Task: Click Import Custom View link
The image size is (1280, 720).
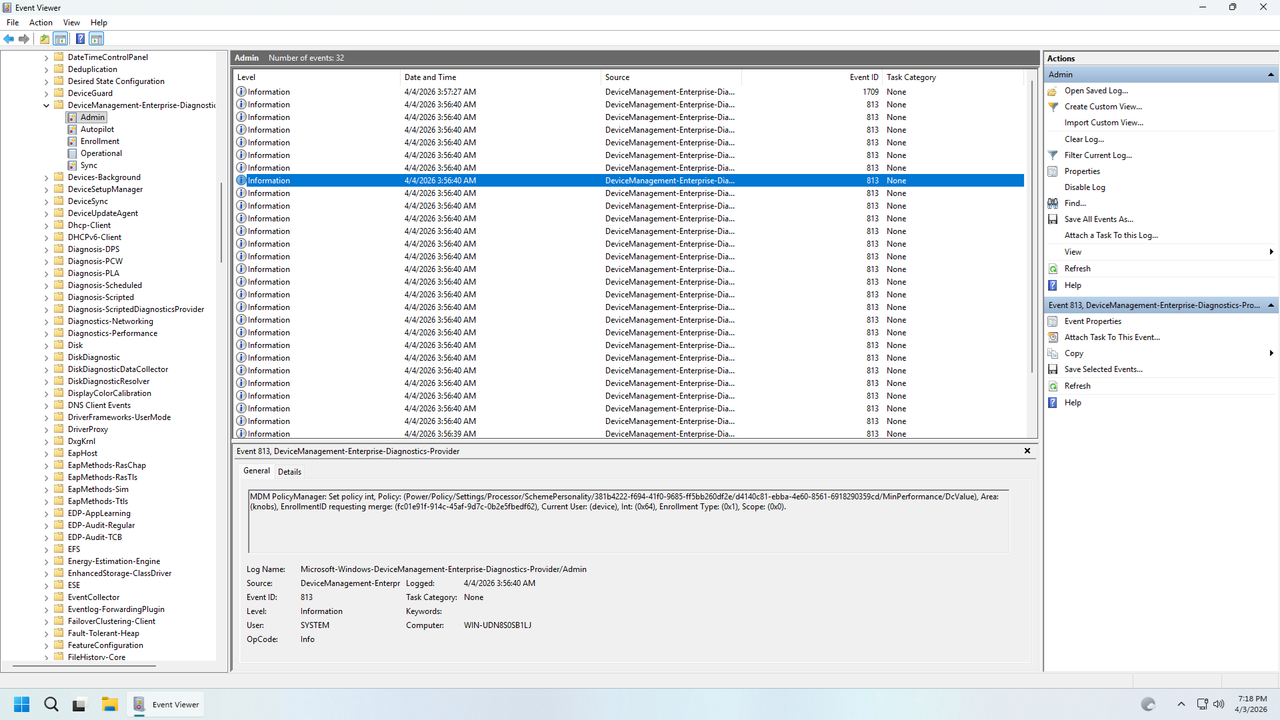Action: 1104,123
